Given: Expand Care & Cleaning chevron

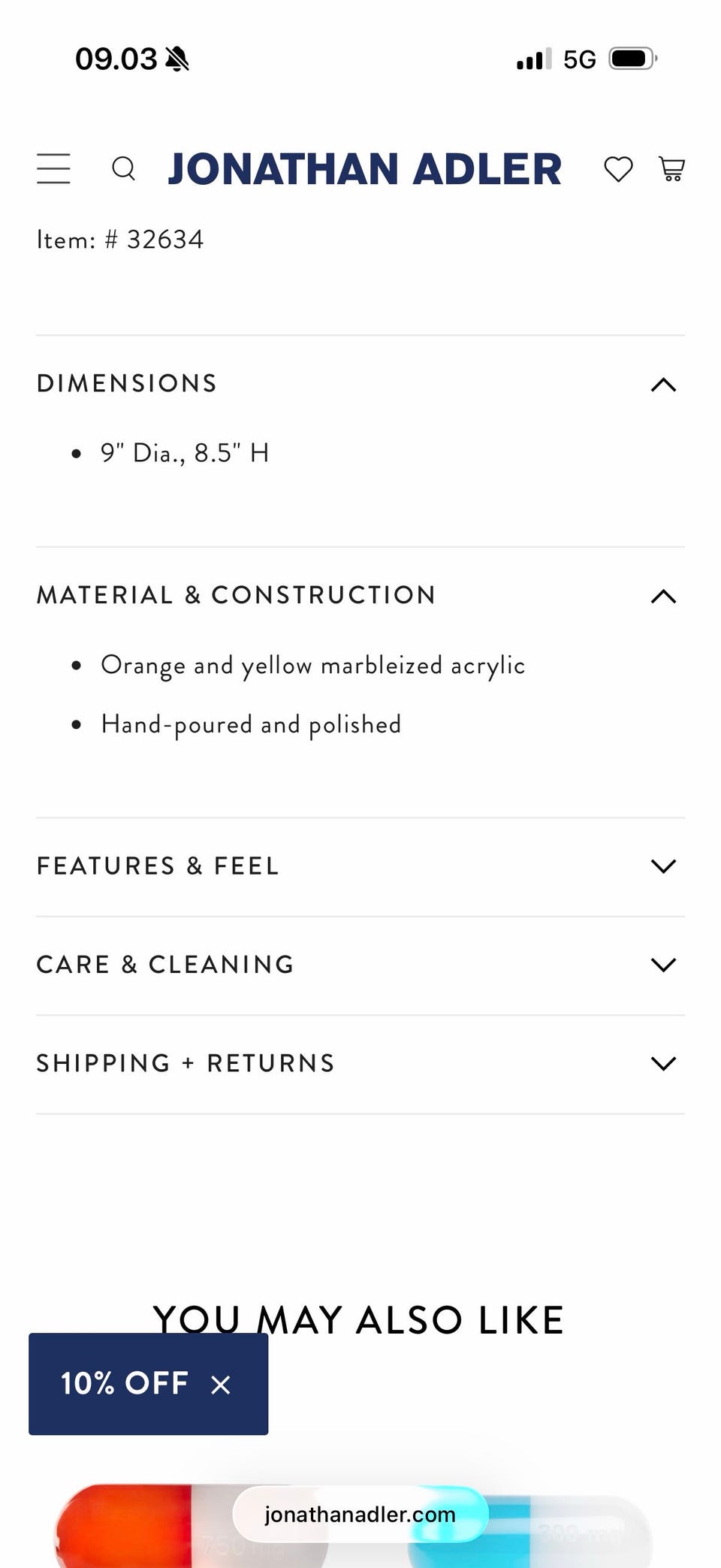Looking at the screenshot, I should tap(664, 965).
